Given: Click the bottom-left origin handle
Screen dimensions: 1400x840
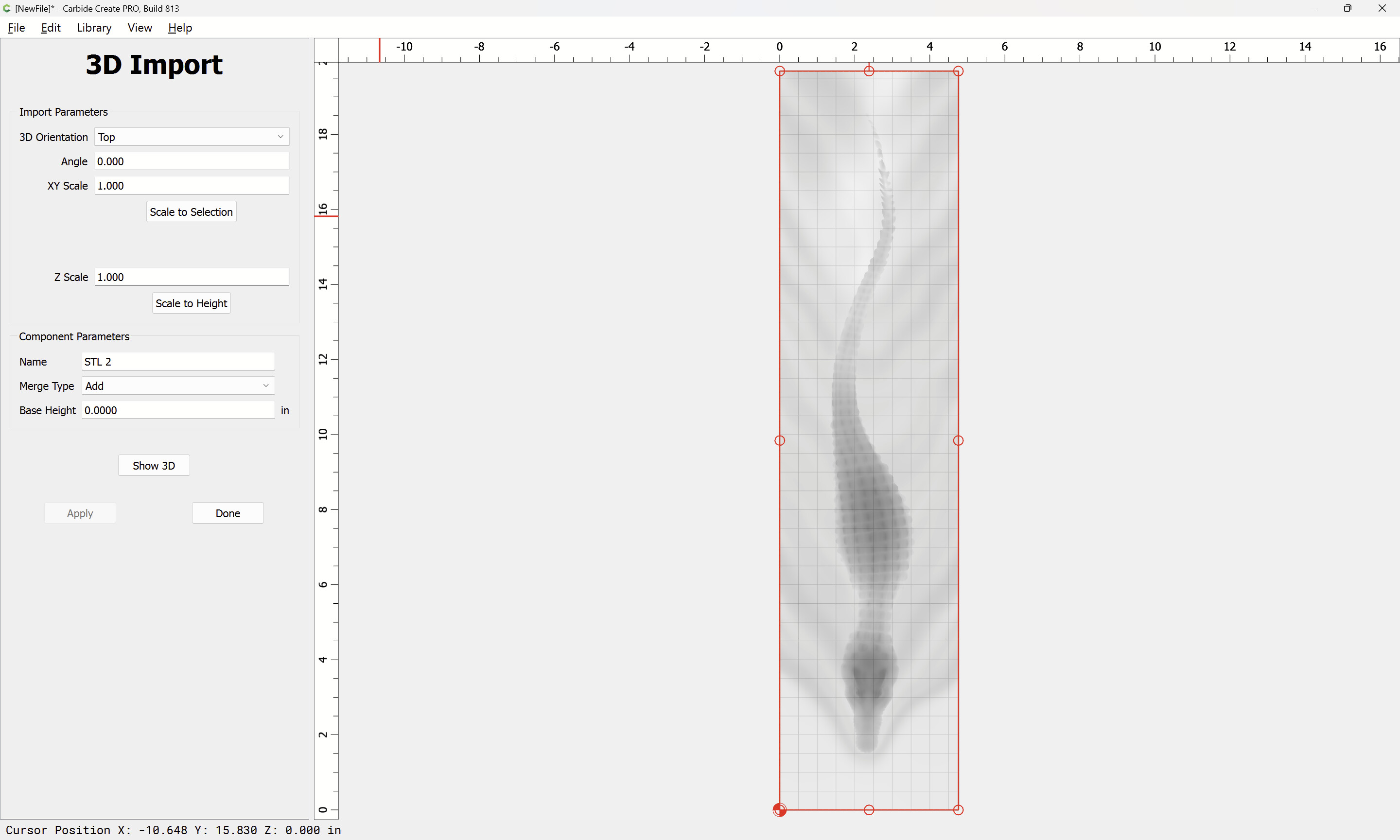Looking at the screenshot, I should 780,810.
